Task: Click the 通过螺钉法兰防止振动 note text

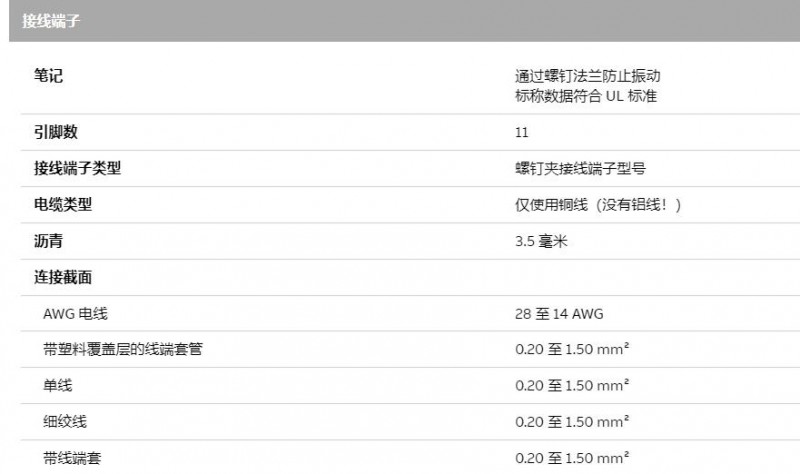Action: coord(588,77)
